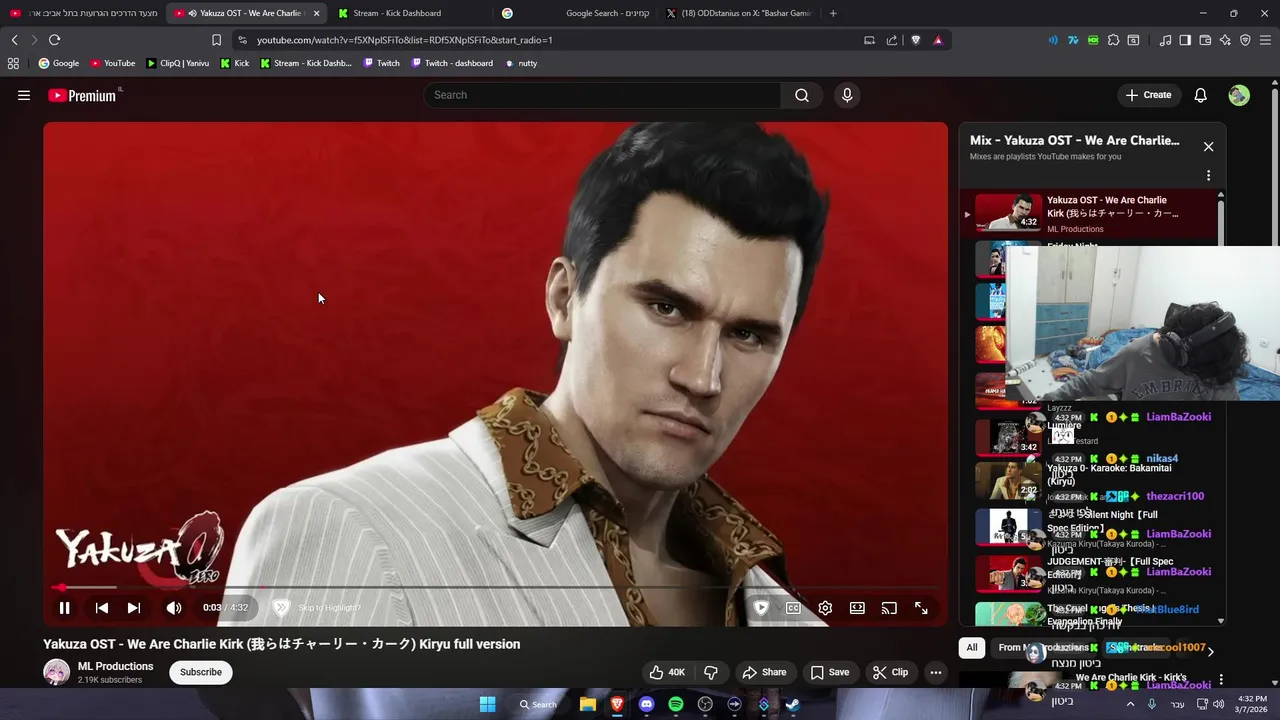
Task: Switch to theater mode
Action: 857,608
